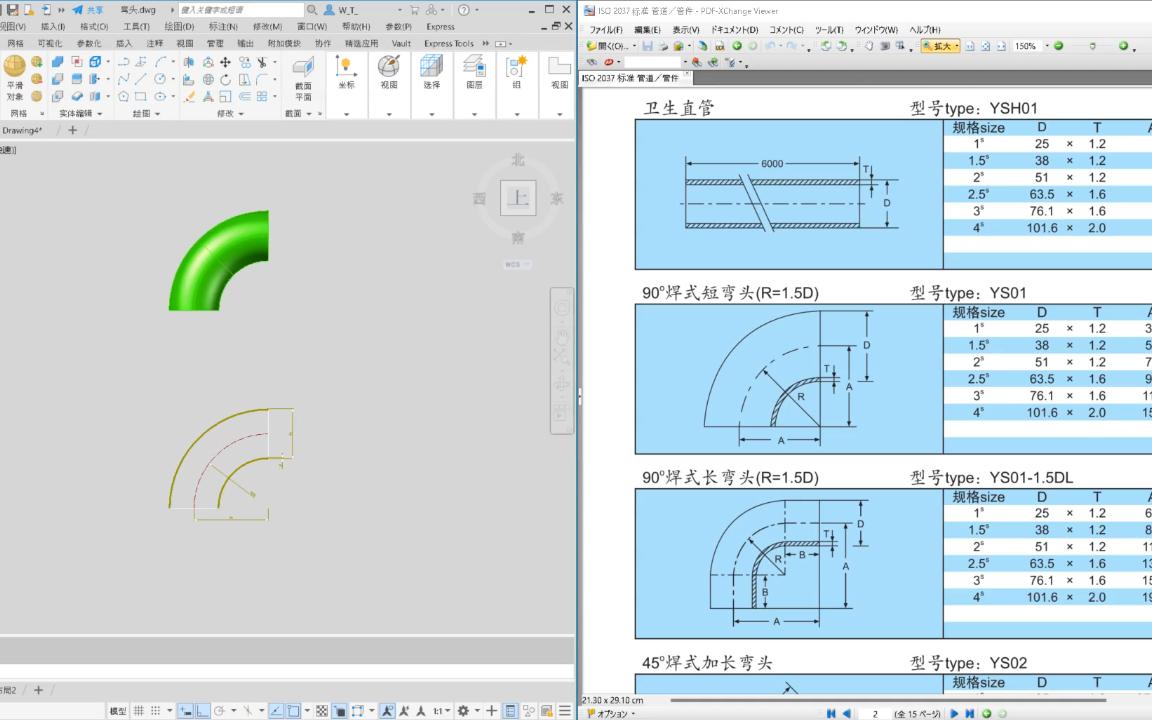The image size is (1152, 720).
Task: Toggle ortho mode in status bar
Action: (202, 711)
